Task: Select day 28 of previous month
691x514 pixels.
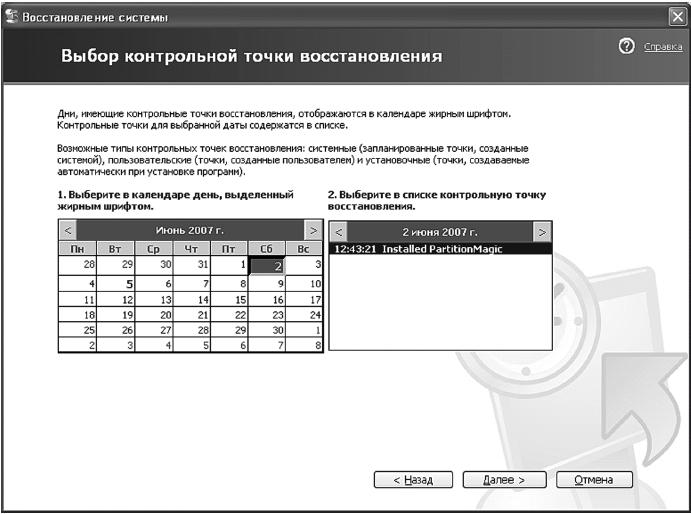Action: point(77,265)
